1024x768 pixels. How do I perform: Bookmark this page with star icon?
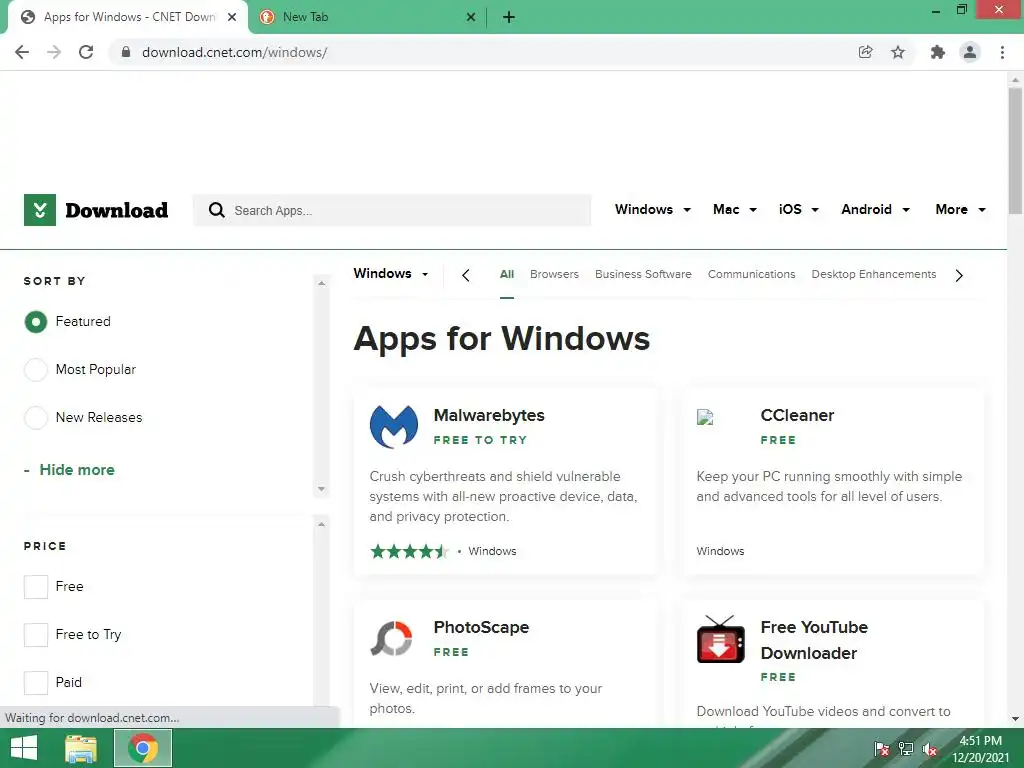click(898, 52)
